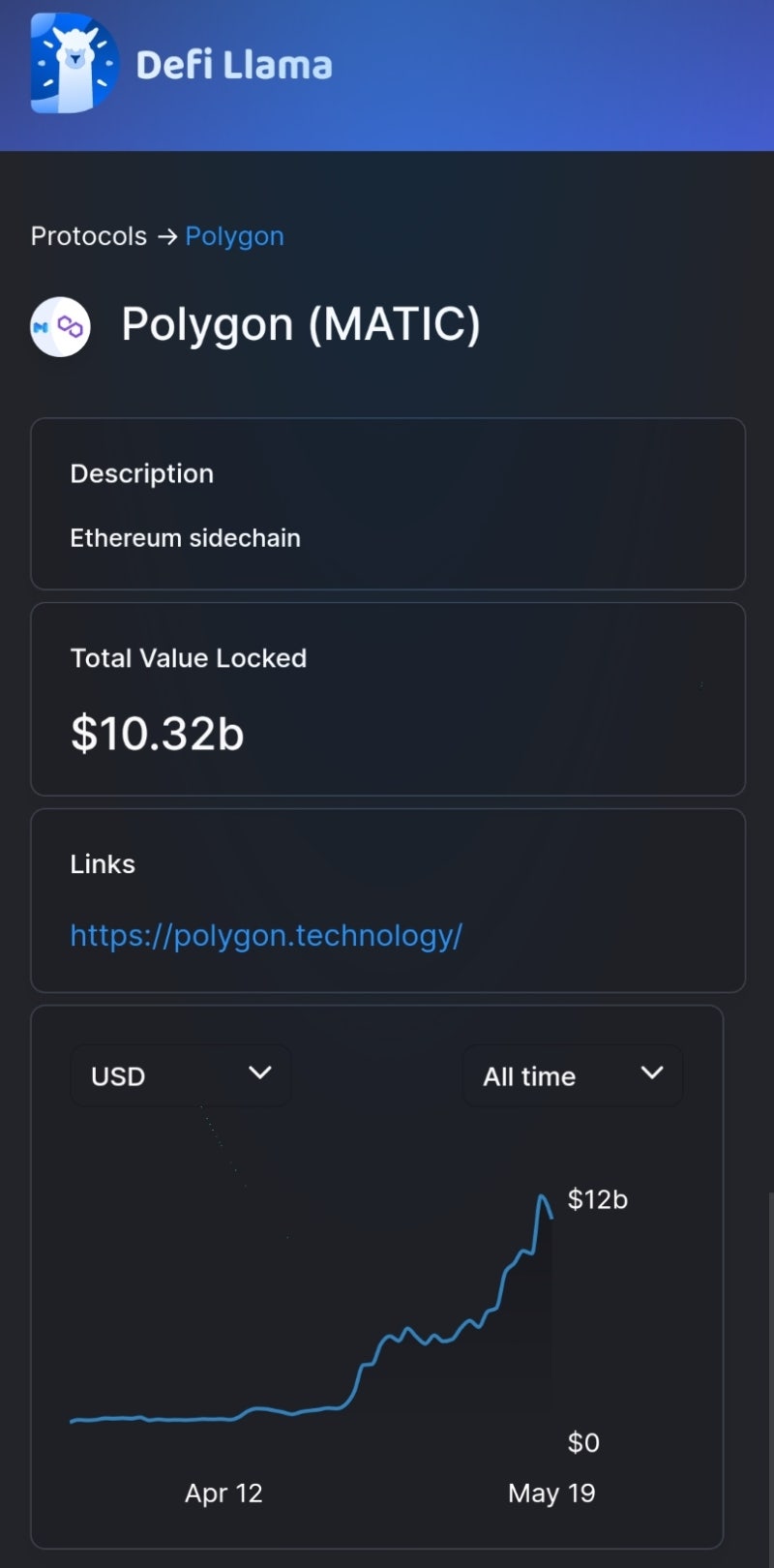Open the polygon.technology website link

point(266,935)
